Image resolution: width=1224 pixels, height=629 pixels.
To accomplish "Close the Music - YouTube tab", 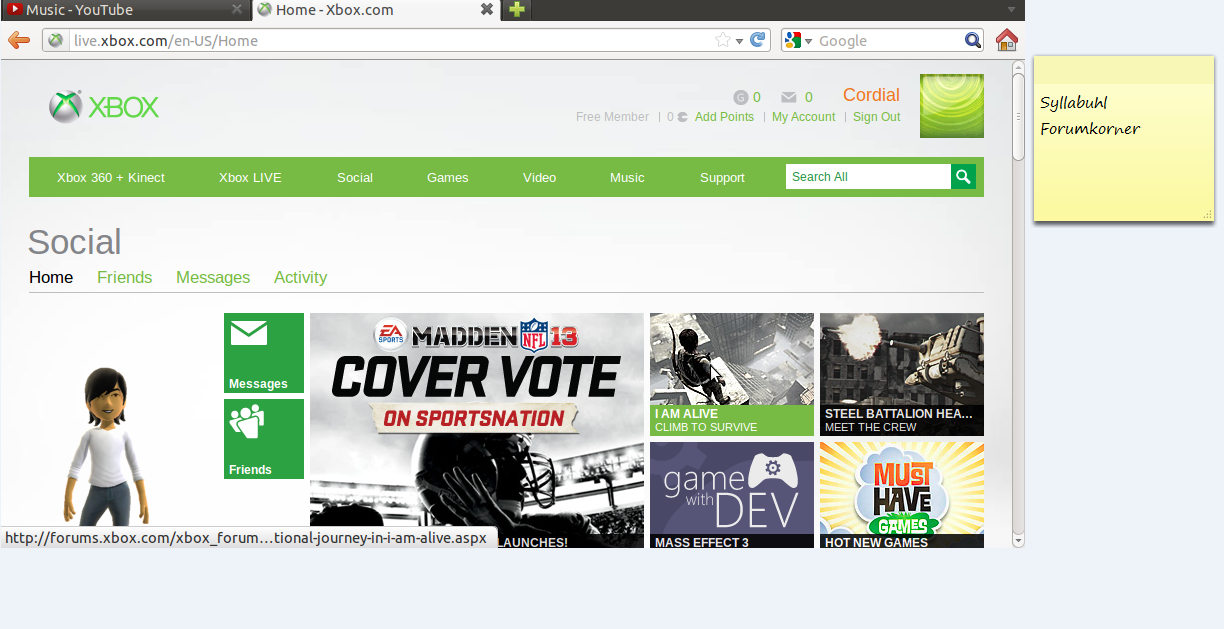I will [237, 9].
